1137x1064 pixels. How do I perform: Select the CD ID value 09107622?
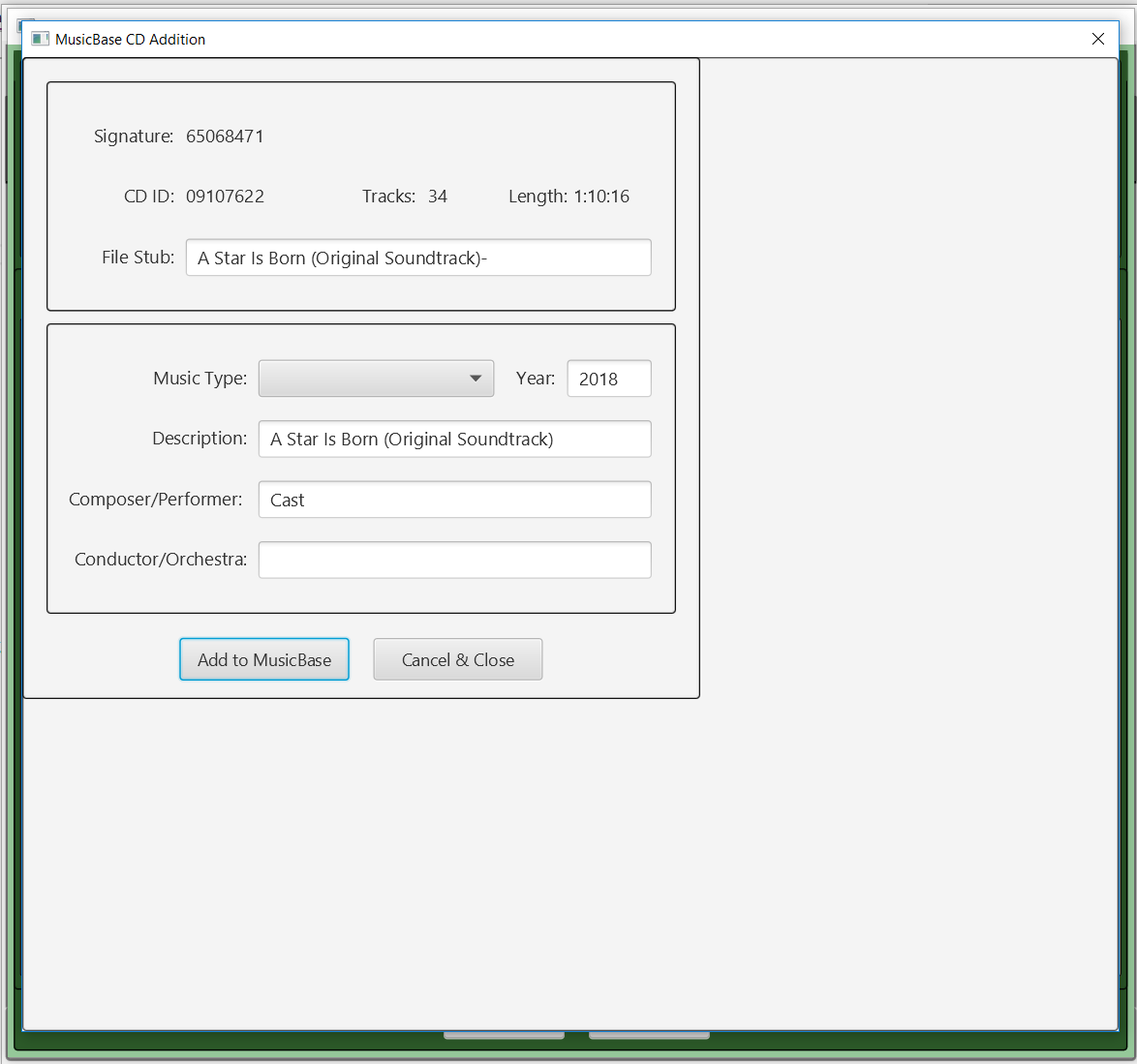coord(225,197)
